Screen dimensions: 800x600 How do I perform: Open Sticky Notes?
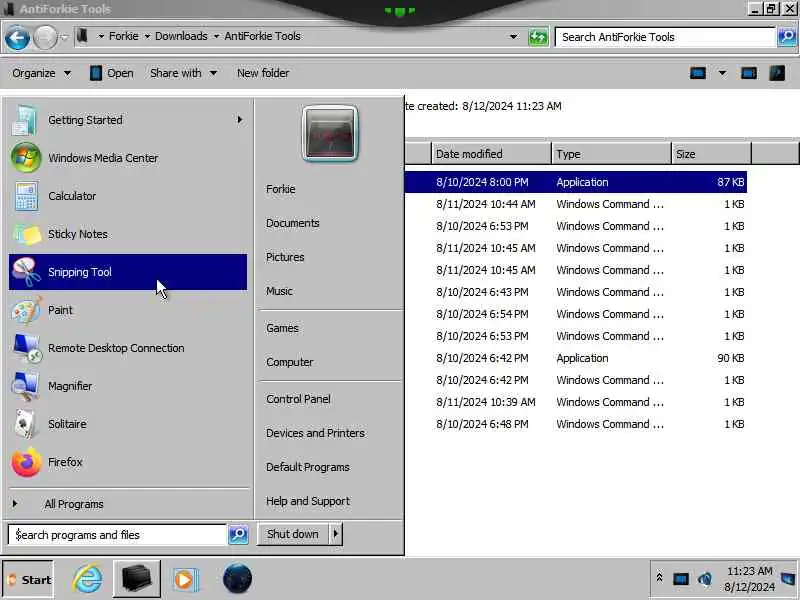pyautogui.click(x=128, y=234)
